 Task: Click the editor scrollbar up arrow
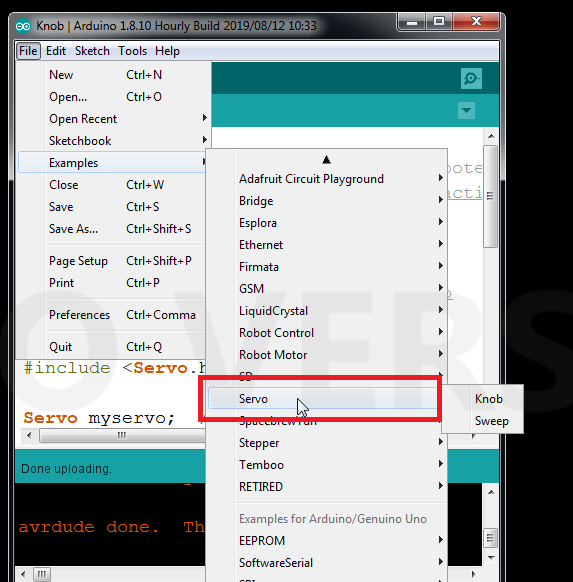click(491, 136)
